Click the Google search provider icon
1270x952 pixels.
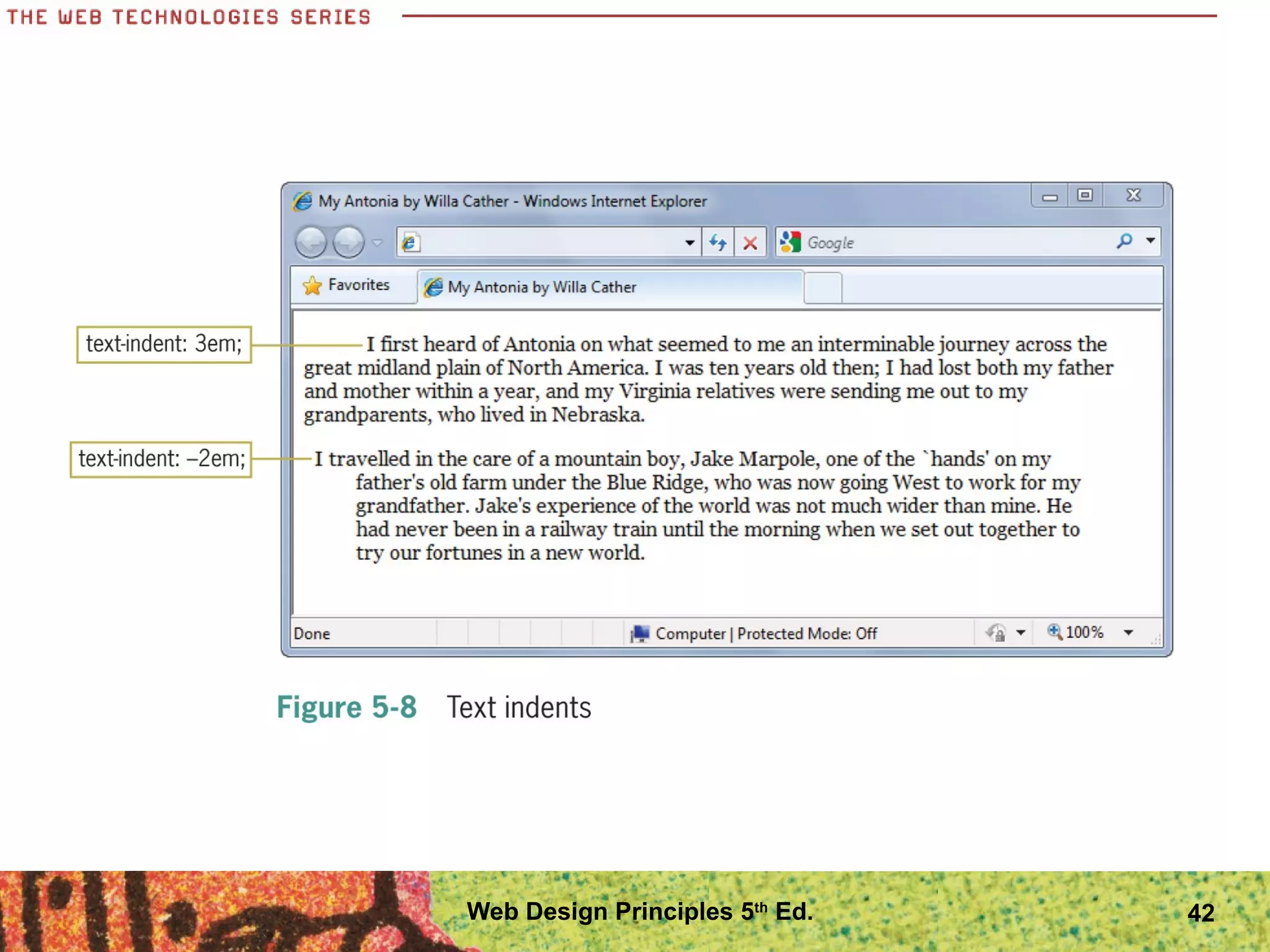point(790,242)
